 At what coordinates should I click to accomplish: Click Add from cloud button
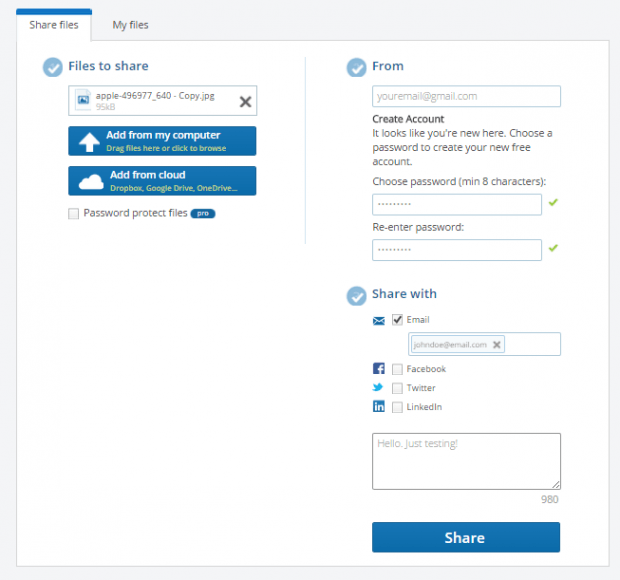[162, 181]
